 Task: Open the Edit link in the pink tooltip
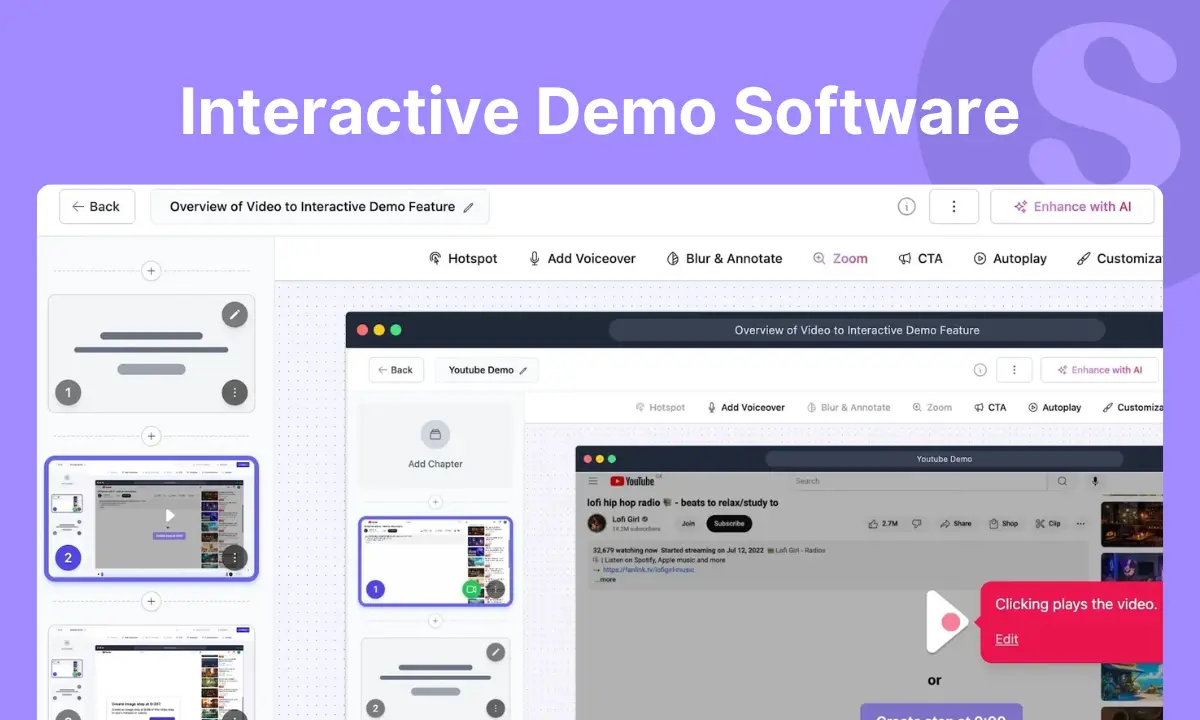(x=1006, y=639)
